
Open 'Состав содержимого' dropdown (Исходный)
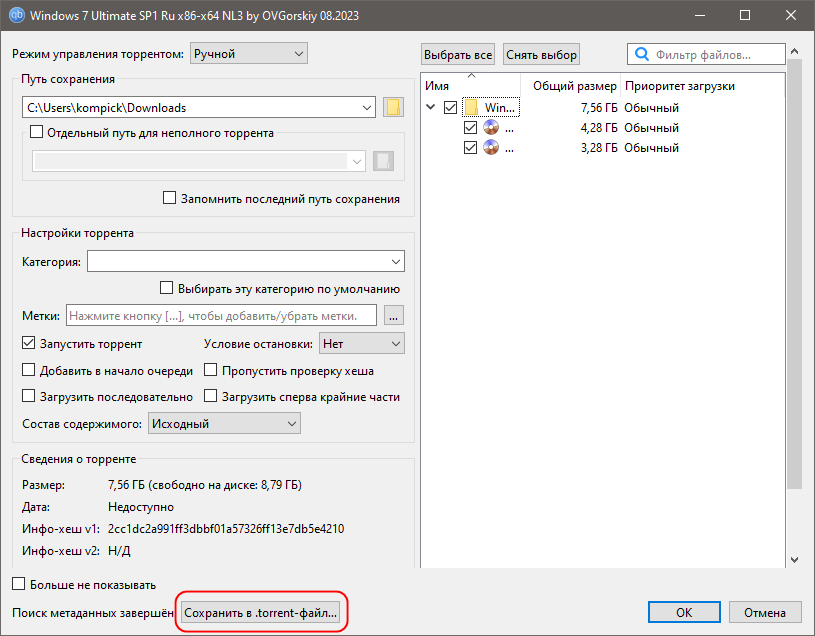[x=224, y=423]
